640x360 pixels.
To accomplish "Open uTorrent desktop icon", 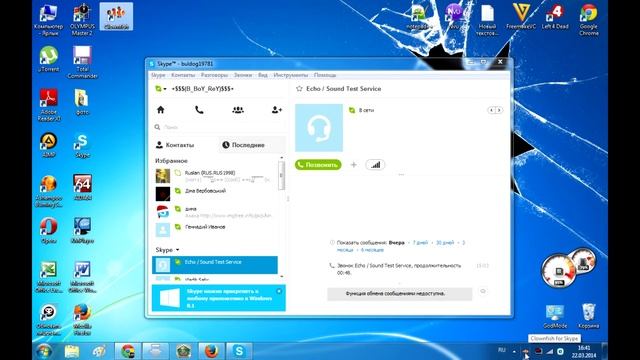I will (x=49, y=59).
